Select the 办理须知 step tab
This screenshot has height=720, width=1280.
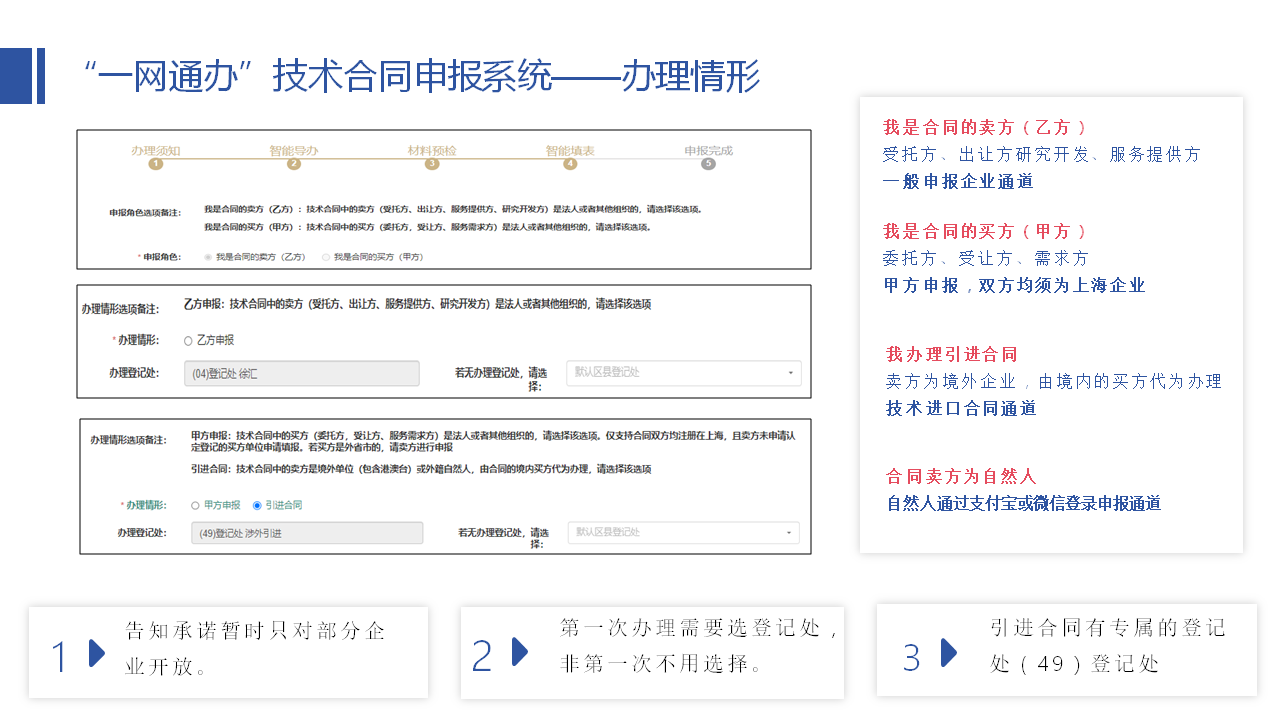point(155,151)
